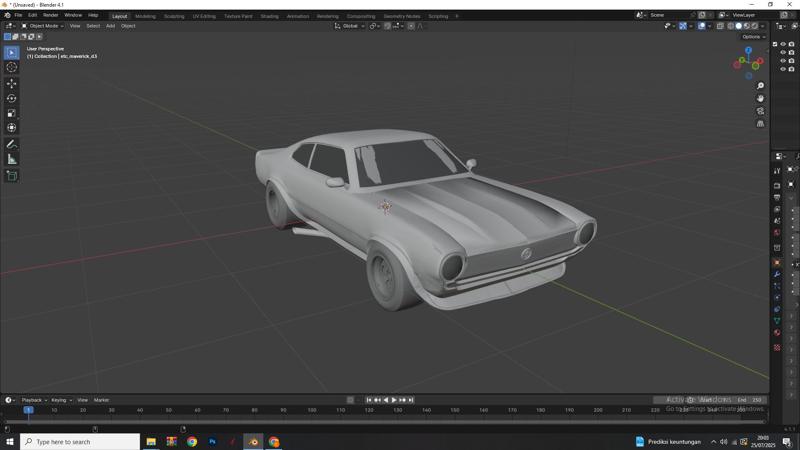Open the File menu

18,15
